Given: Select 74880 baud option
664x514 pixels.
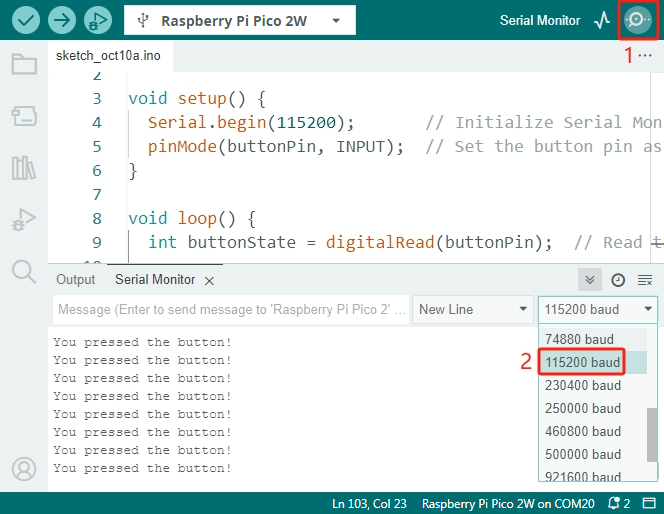Looking at the screenshot, I should point(592,339).
